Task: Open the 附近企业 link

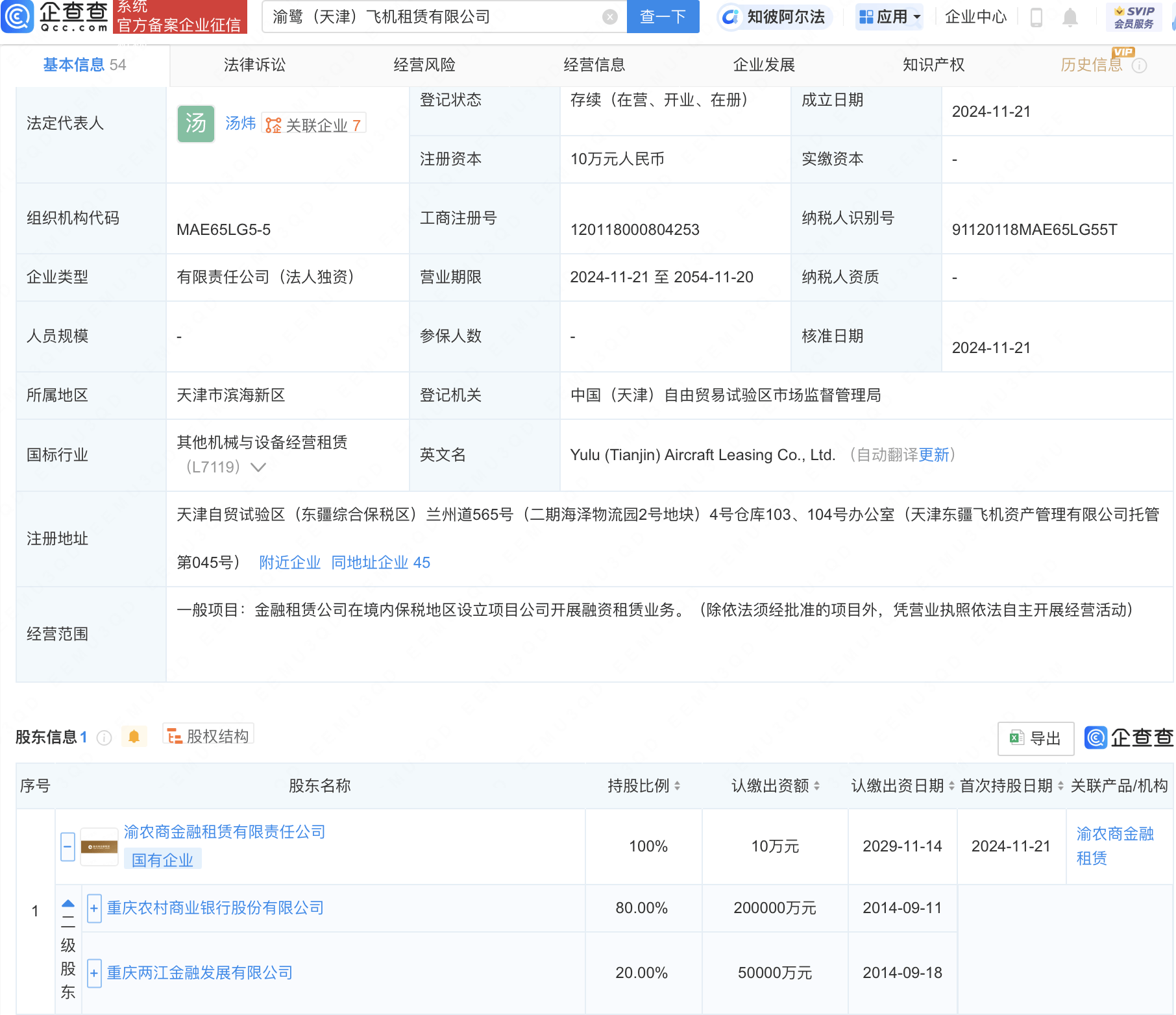Action: [290, 563]
